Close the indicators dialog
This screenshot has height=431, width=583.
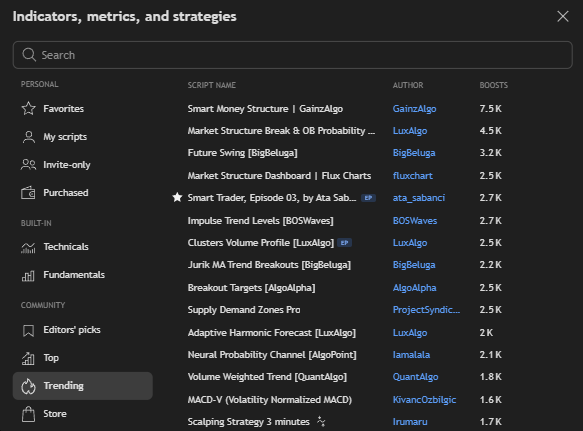click(x=563, y=16)
